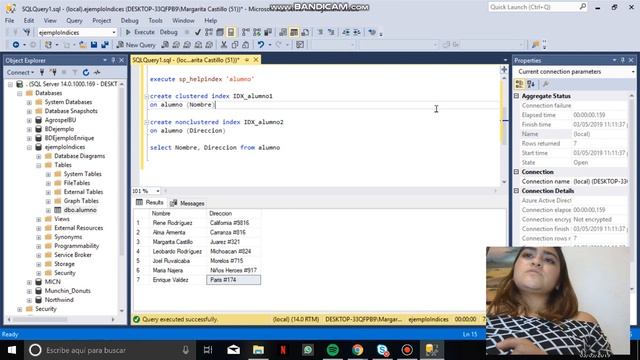
Task: Click the Debug button
Action: pyautogui.click(x=169, y=32)
